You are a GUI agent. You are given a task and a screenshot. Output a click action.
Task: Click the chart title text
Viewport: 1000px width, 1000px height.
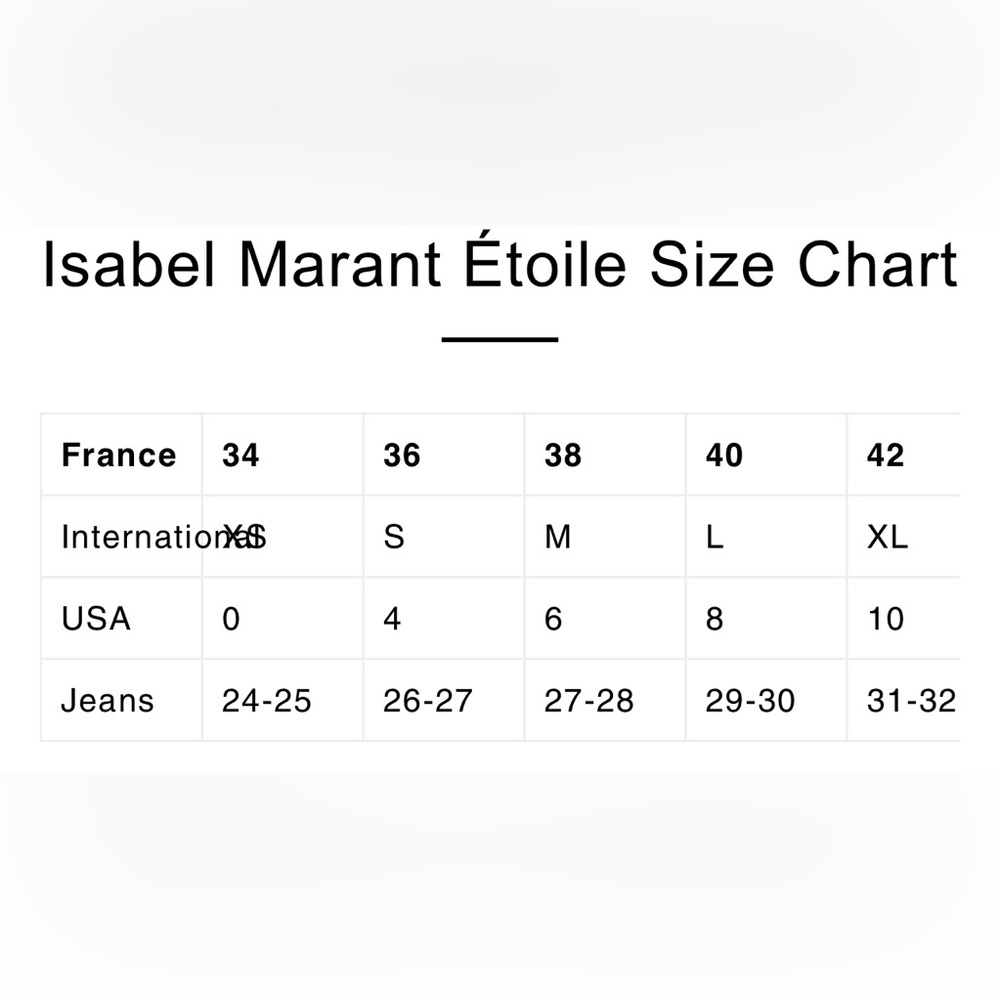coord(499,265)
